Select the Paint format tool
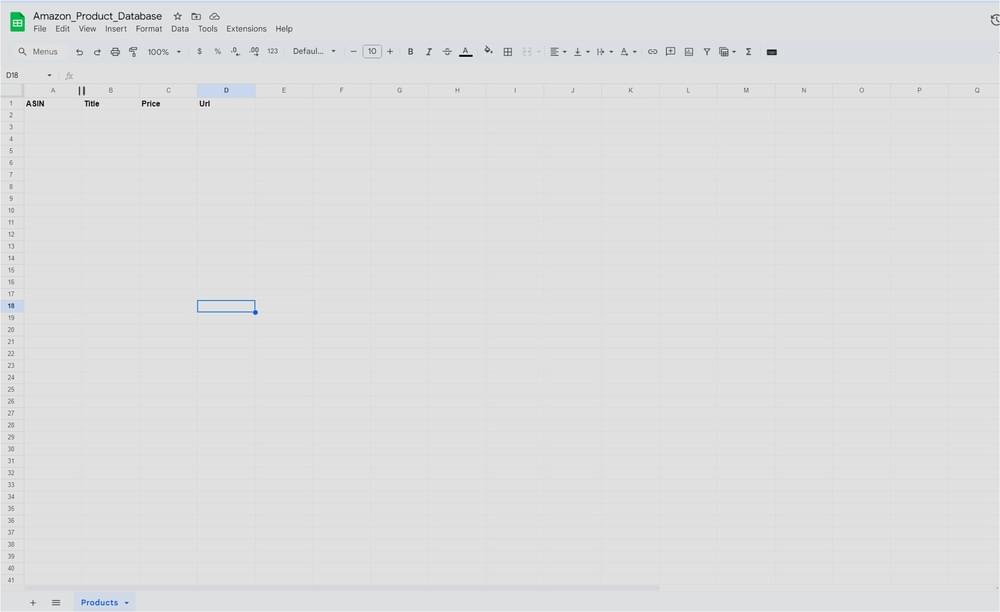 133,51
